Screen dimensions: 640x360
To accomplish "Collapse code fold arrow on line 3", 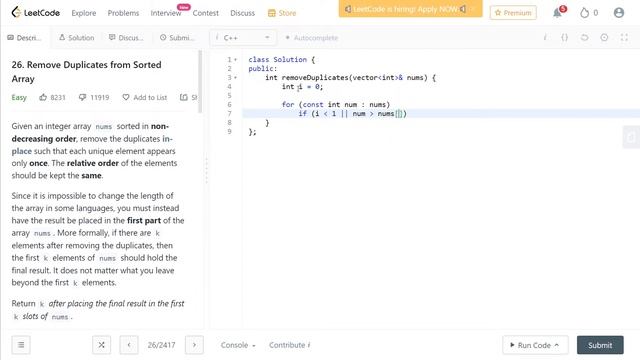I will pos(236,78).
